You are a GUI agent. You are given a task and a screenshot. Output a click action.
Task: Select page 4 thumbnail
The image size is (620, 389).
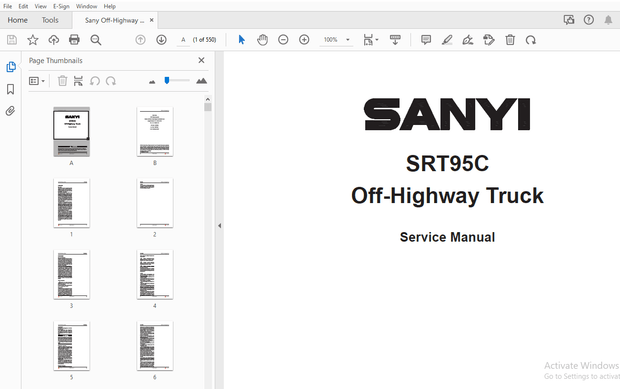155,274
